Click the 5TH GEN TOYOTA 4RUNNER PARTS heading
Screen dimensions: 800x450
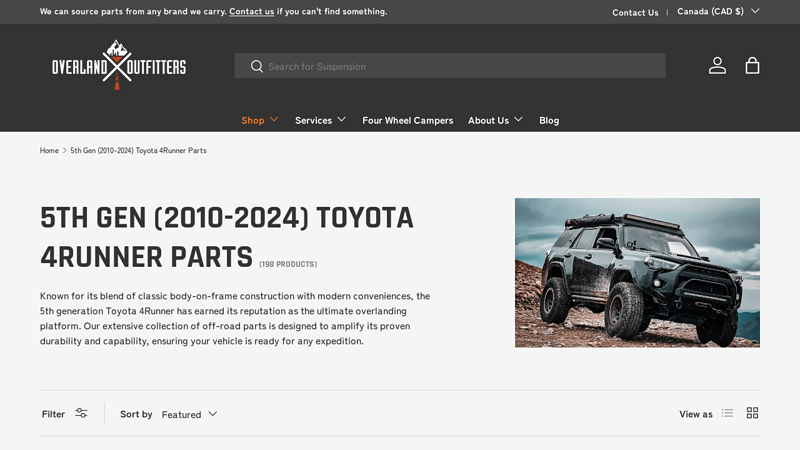coord(227,237)
